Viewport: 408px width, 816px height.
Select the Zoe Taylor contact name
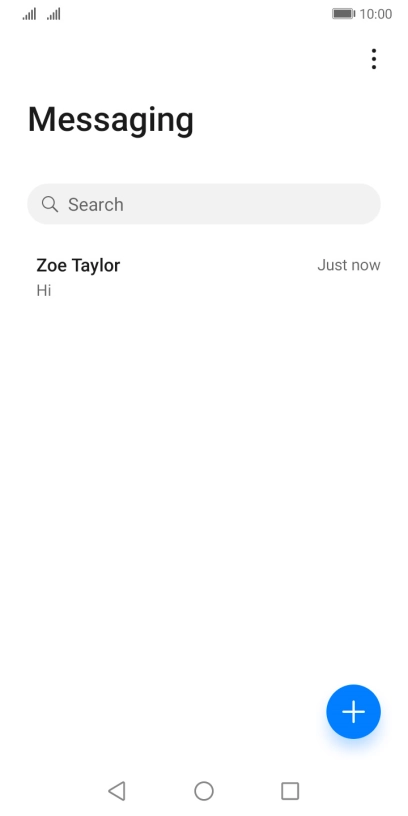78,265
